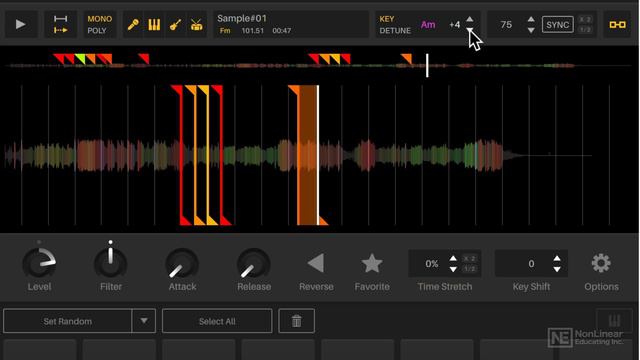This screenshot has height=360, width=640.
Task: Toggle the link chain icon
Action: click(617, 25)
